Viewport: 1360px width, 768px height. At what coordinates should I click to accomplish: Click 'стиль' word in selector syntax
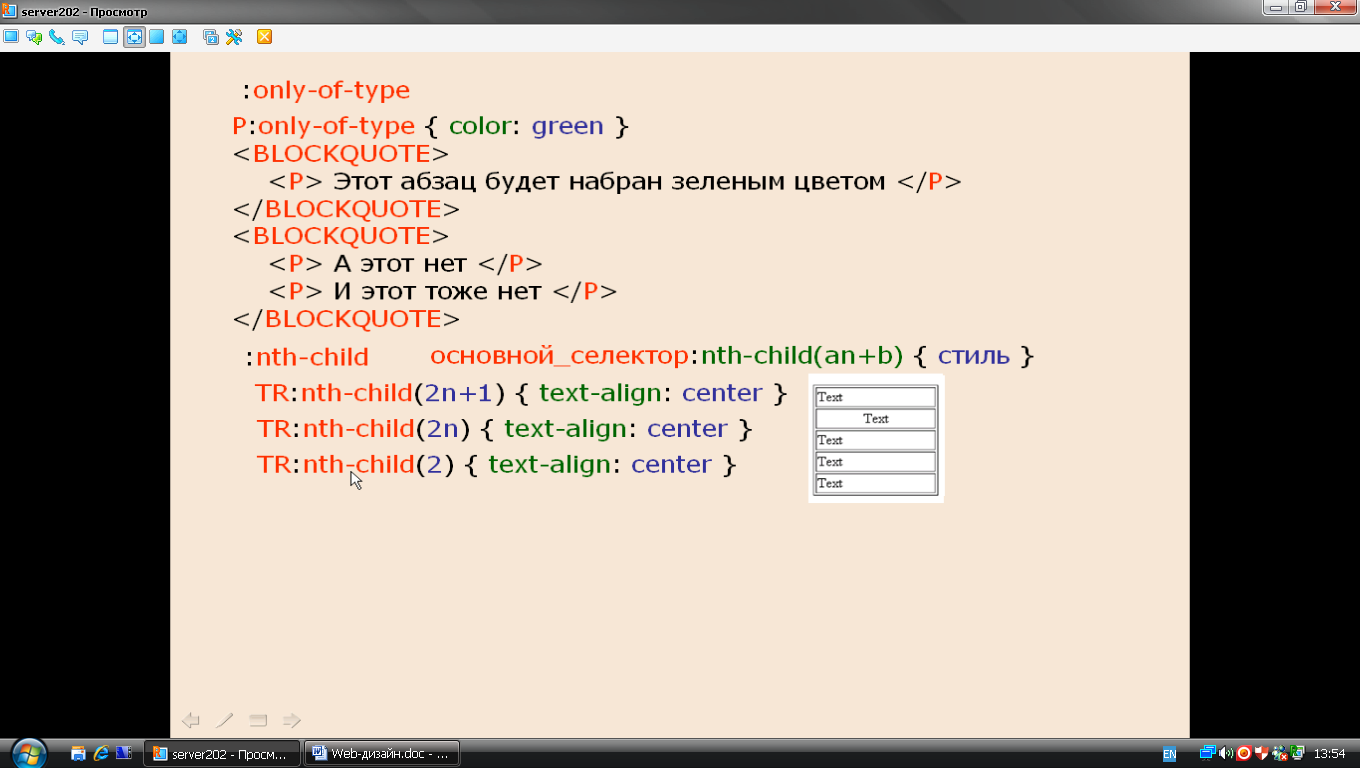click(x=973, y=356)
